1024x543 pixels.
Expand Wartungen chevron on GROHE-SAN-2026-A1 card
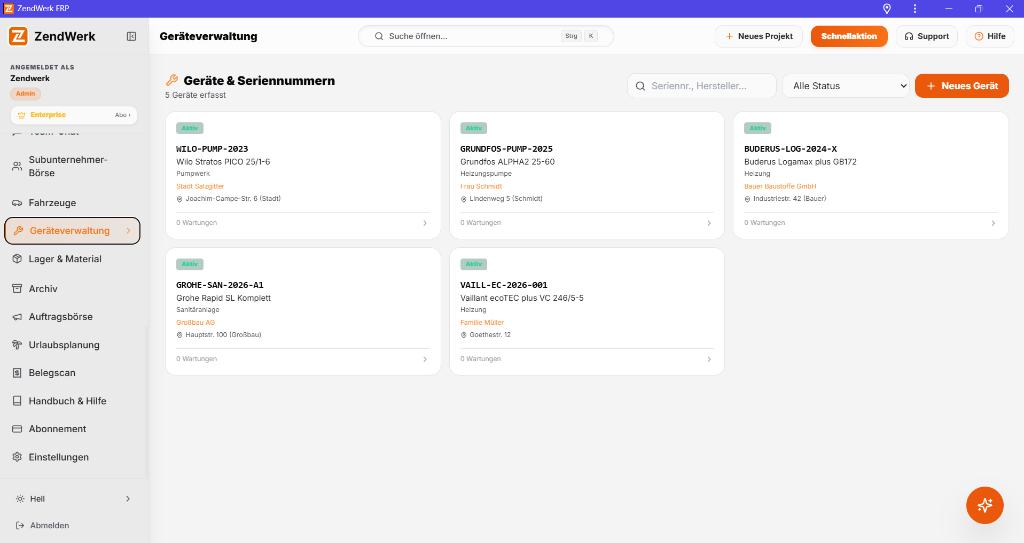(425, 359)
